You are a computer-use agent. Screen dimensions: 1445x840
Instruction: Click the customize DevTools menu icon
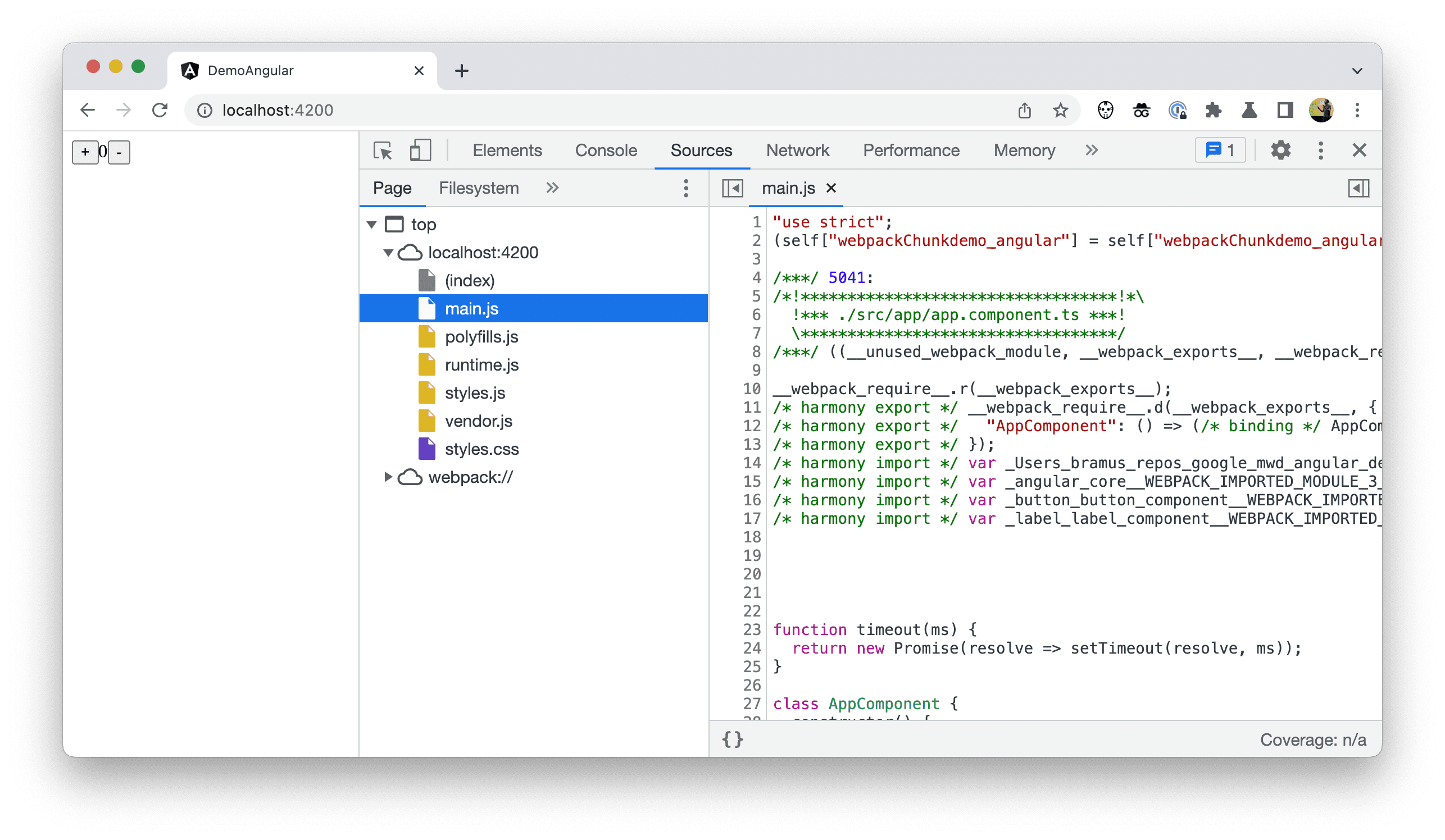[1322, 151]
